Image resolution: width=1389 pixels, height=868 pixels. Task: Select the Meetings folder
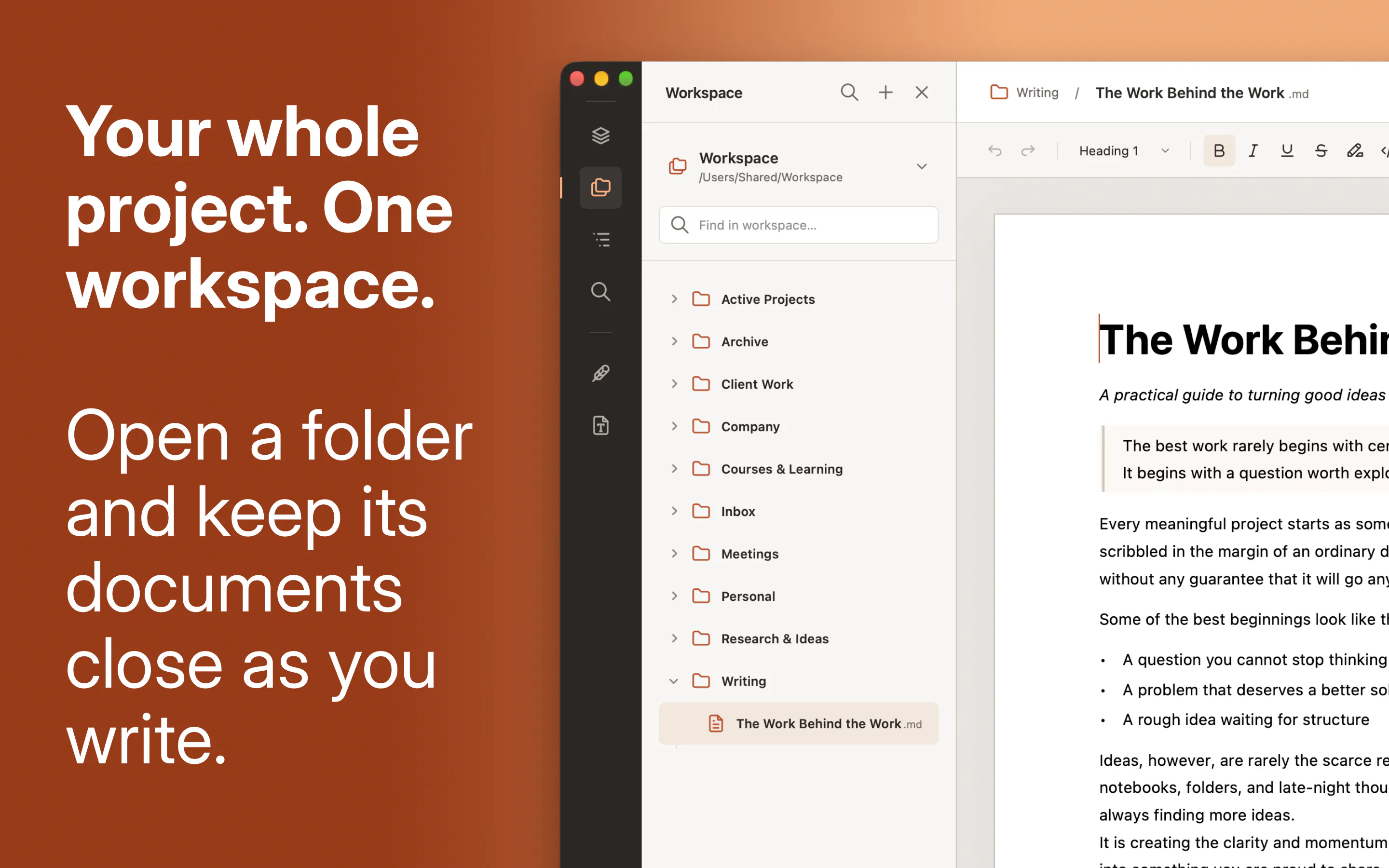click(x=798, y=554)
